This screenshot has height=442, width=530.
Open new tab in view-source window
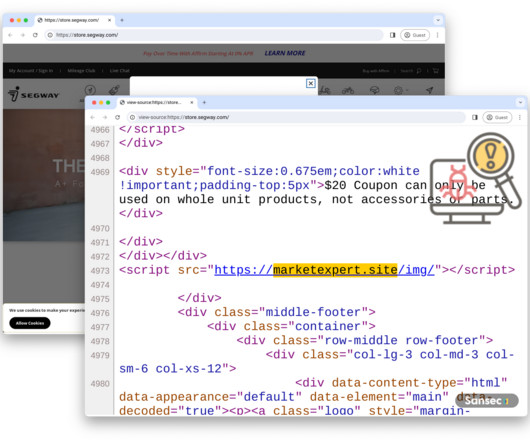pyautogui.click(x=204, y=102)
